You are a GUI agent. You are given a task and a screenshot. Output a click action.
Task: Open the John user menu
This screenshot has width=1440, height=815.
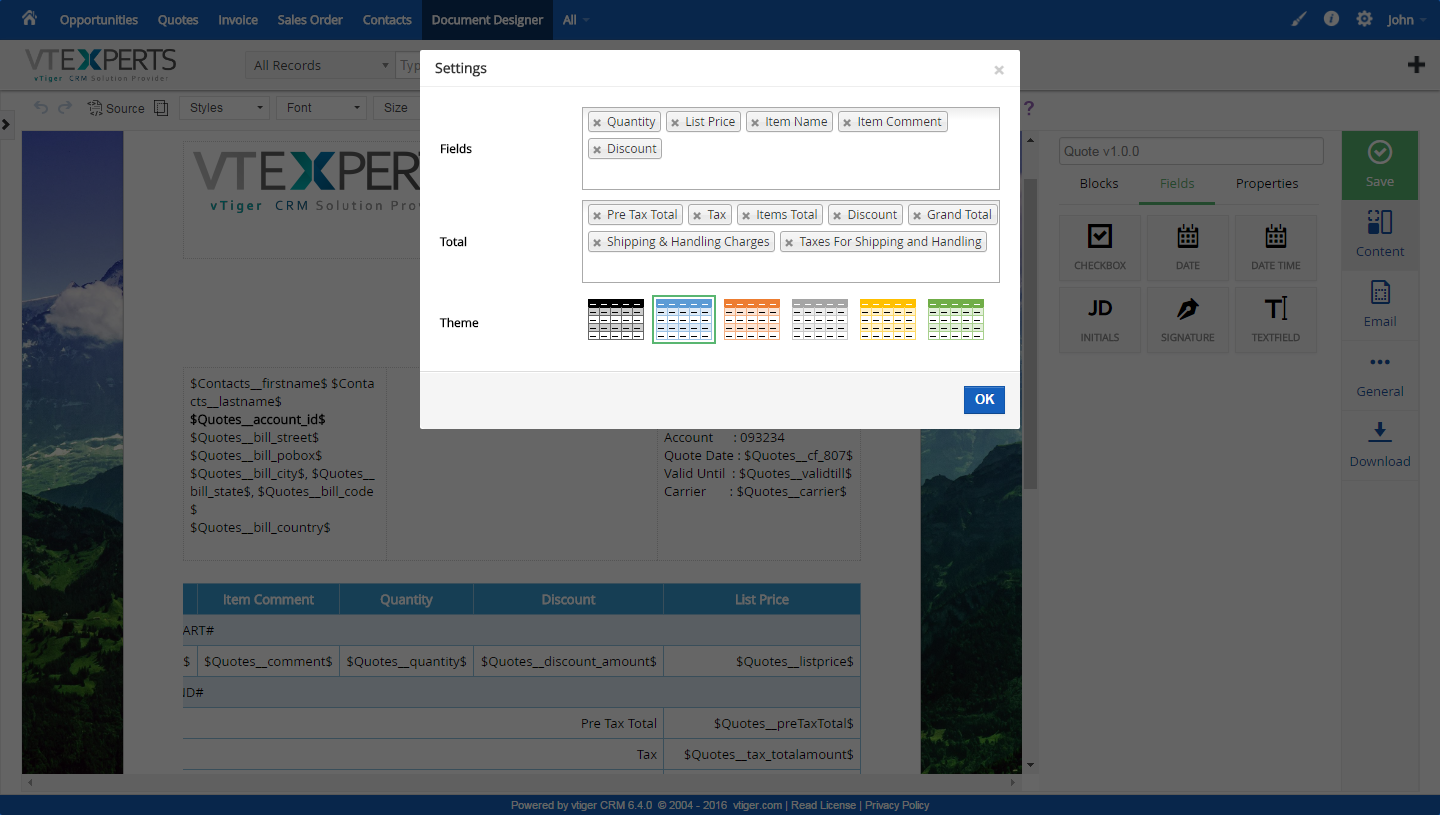tap(1408, 20)
